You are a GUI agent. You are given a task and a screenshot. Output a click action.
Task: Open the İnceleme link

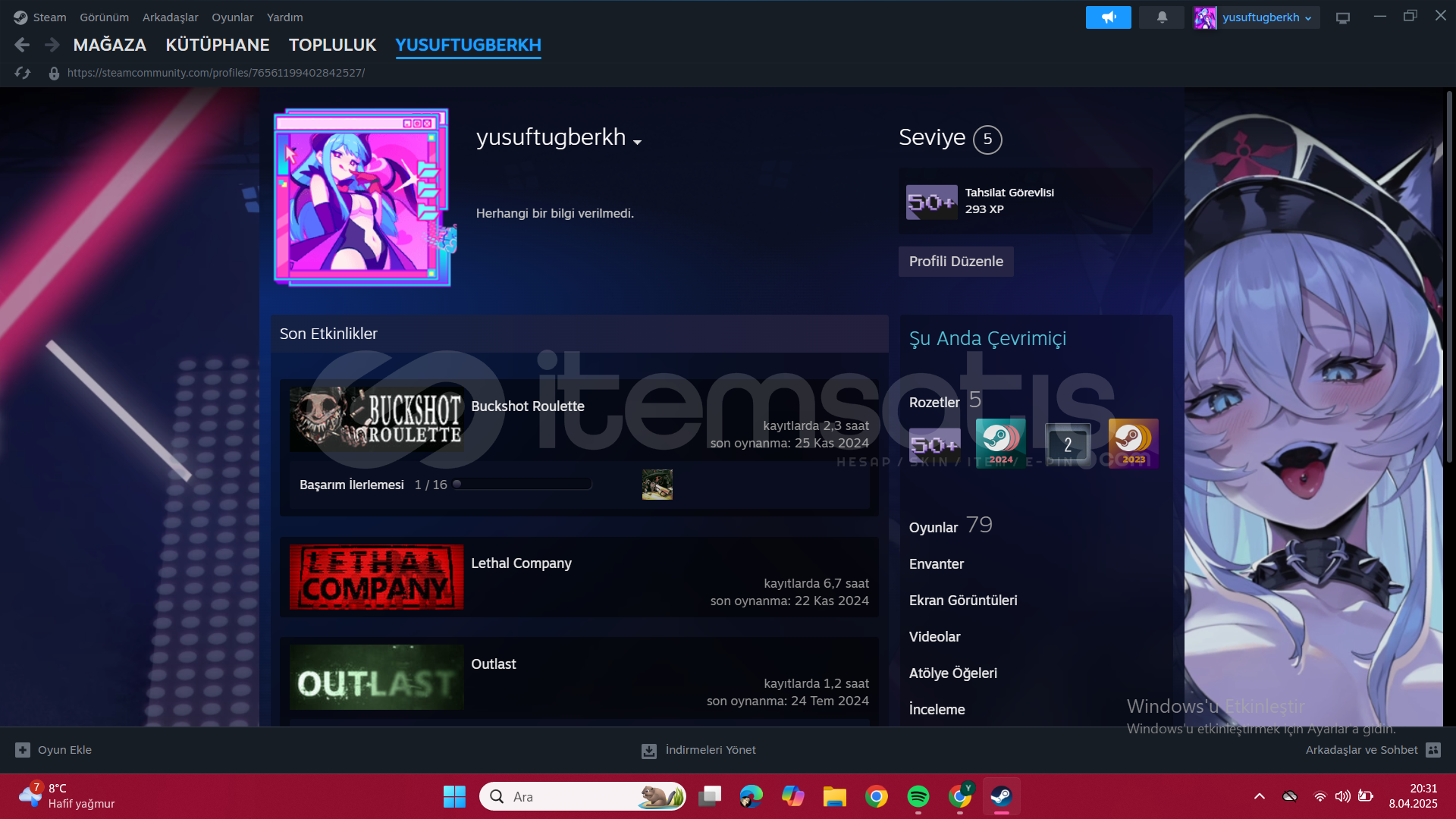click(x=937, y=710)
